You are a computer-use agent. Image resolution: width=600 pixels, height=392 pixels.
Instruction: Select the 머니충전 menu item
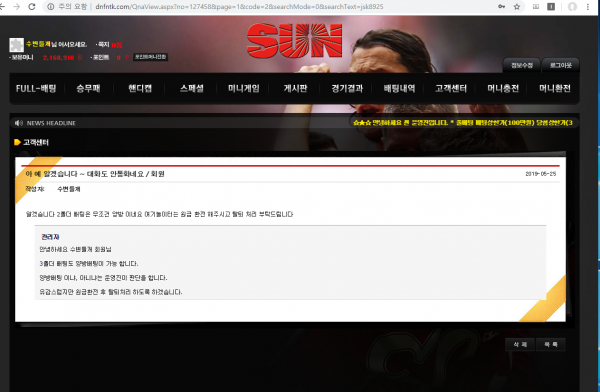coord(503,88)
